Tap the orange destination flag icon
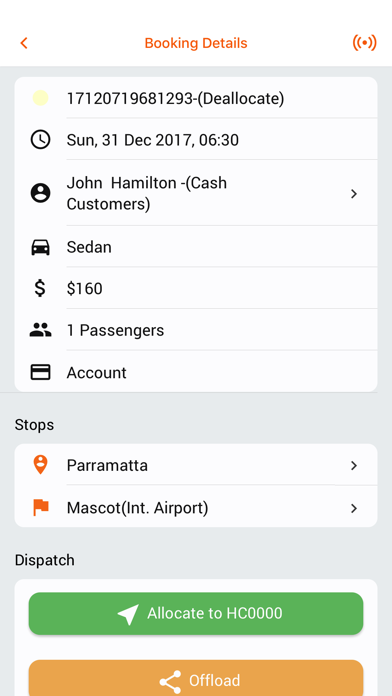 tap(41, 507)
